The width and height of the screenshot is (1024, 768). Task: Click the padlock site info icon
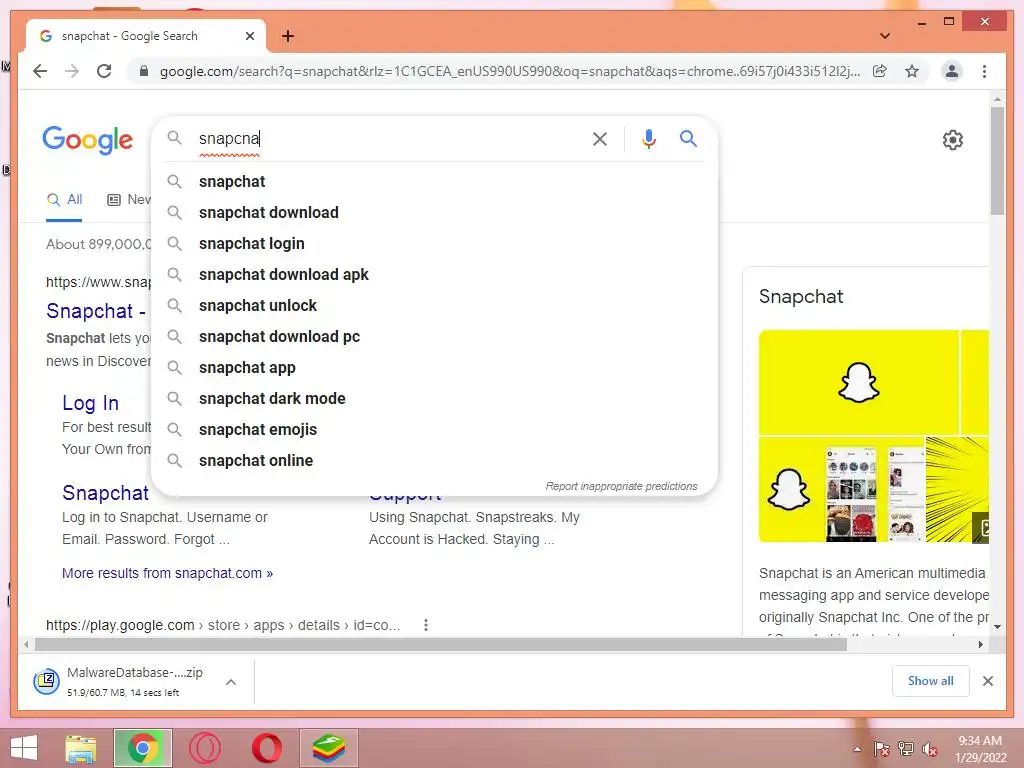coord(144,71)
